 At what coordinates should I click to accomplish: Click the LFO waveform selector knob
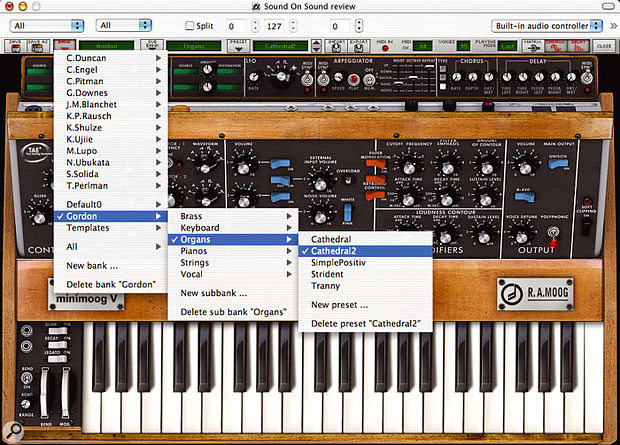pos(281,76)
